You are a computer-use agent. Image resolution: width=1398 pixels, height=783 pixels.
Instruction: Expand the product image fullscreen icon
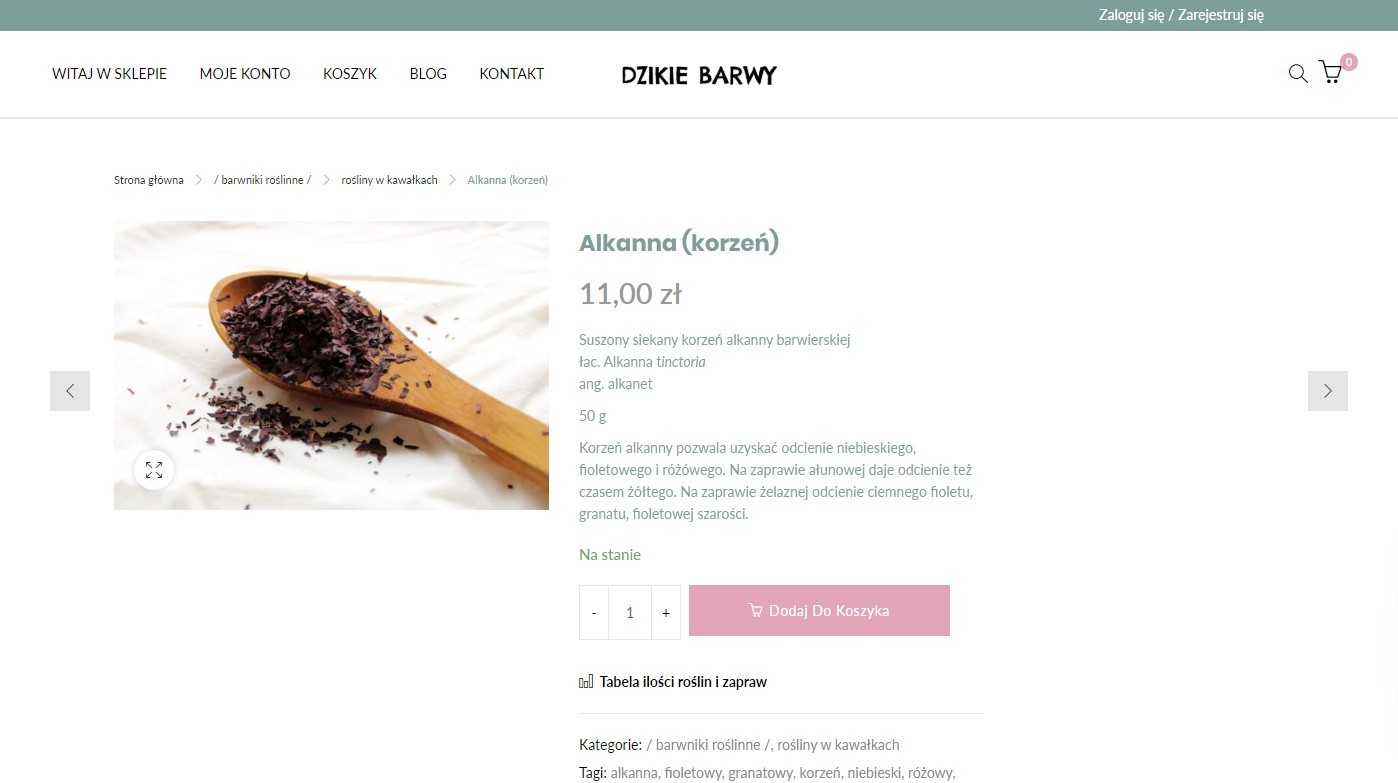(x=154, y=470)
